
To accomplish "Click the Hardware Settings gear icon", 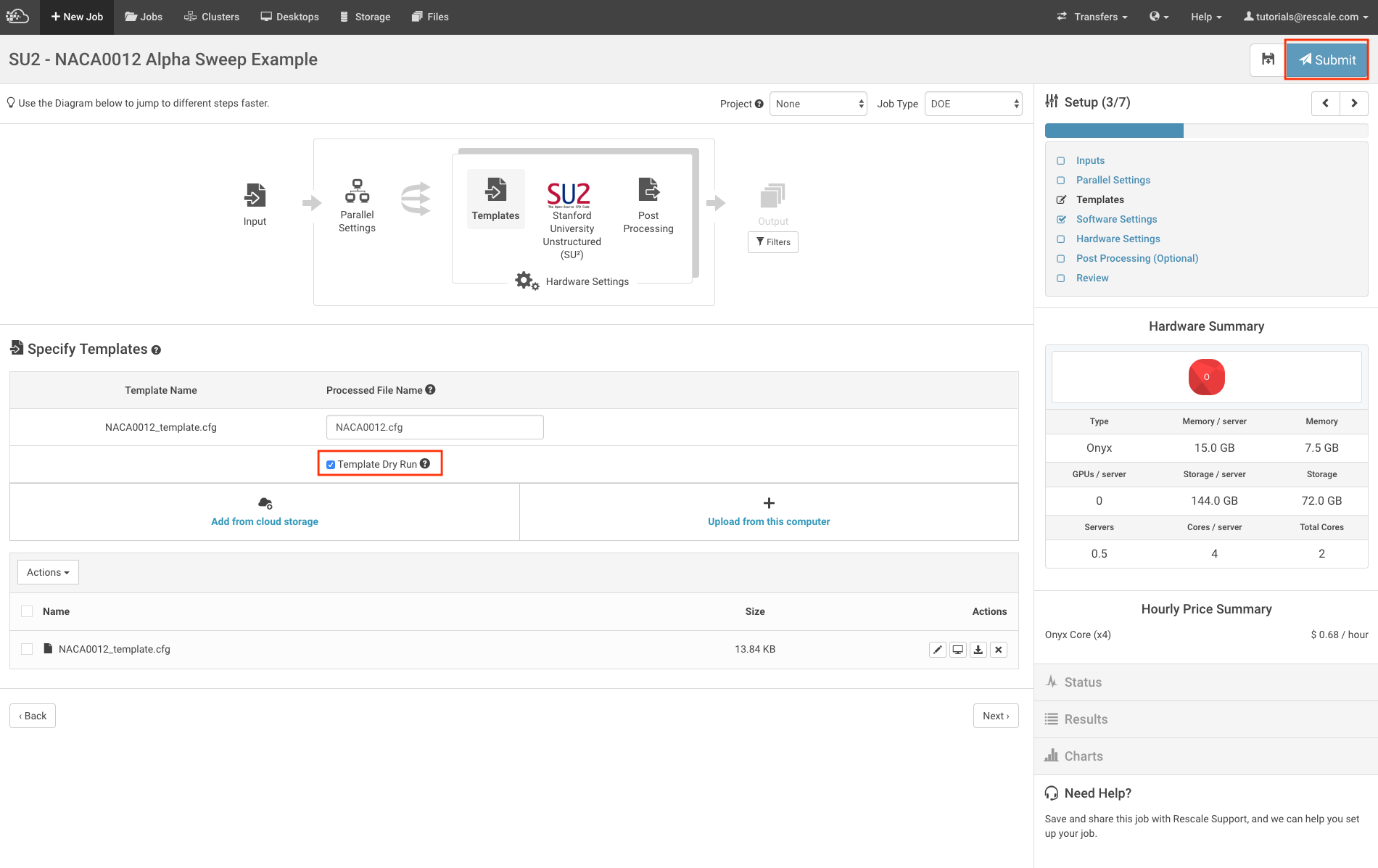I will 527,281.
